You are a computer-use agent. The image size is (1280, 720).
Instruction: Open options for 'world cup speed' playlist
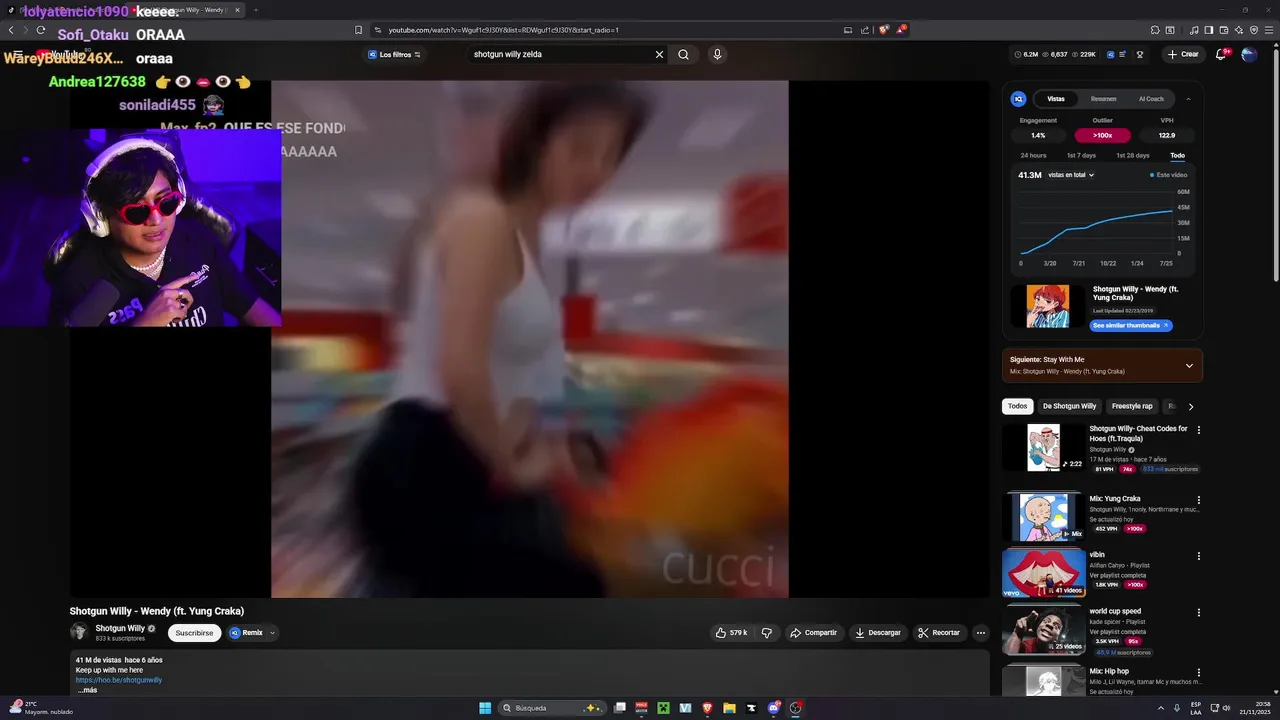pos(1198,612)
